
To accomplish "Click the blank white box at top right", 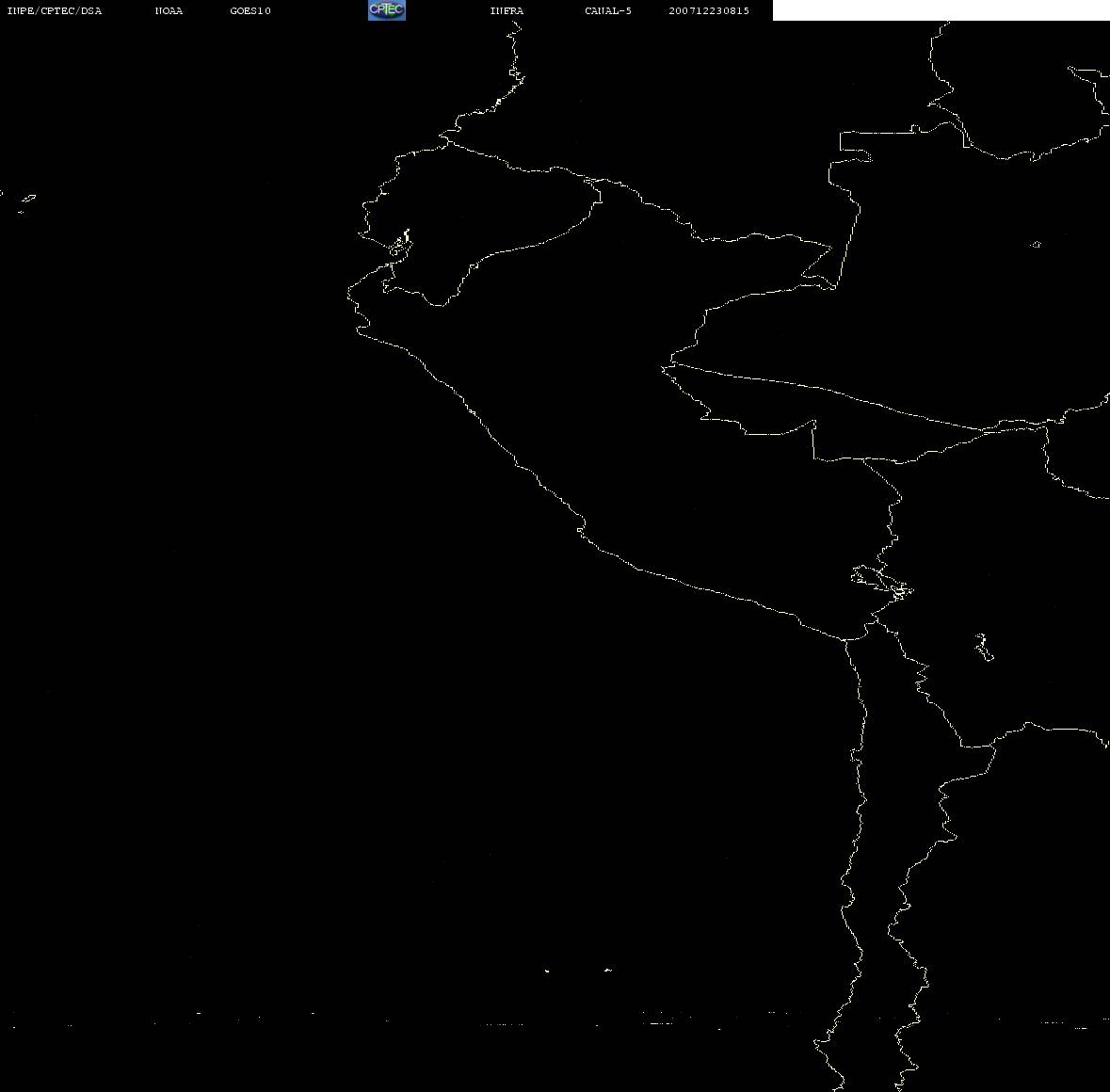I will 941,10.
